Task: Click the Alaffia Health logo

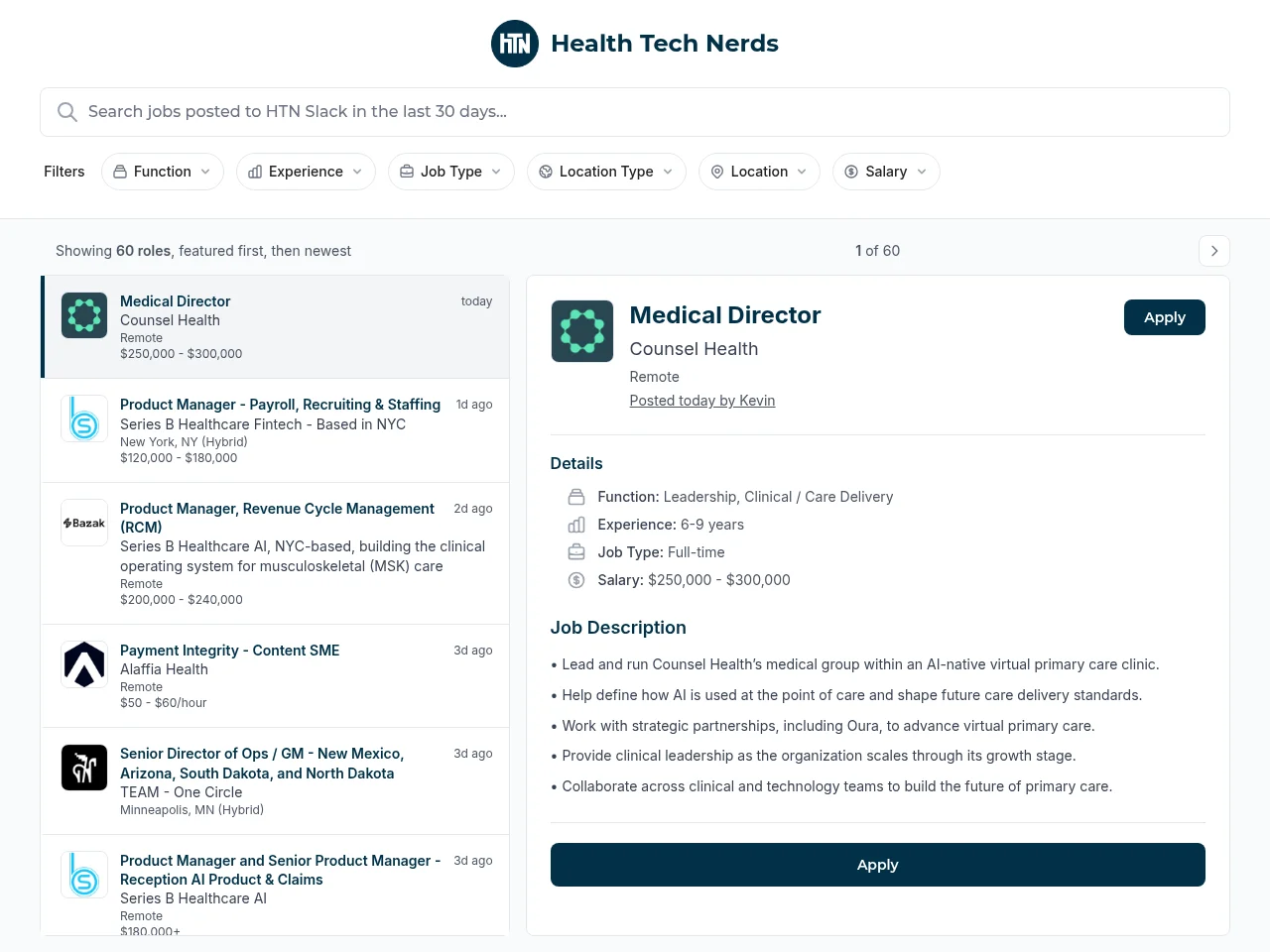Action: [84, 664]
